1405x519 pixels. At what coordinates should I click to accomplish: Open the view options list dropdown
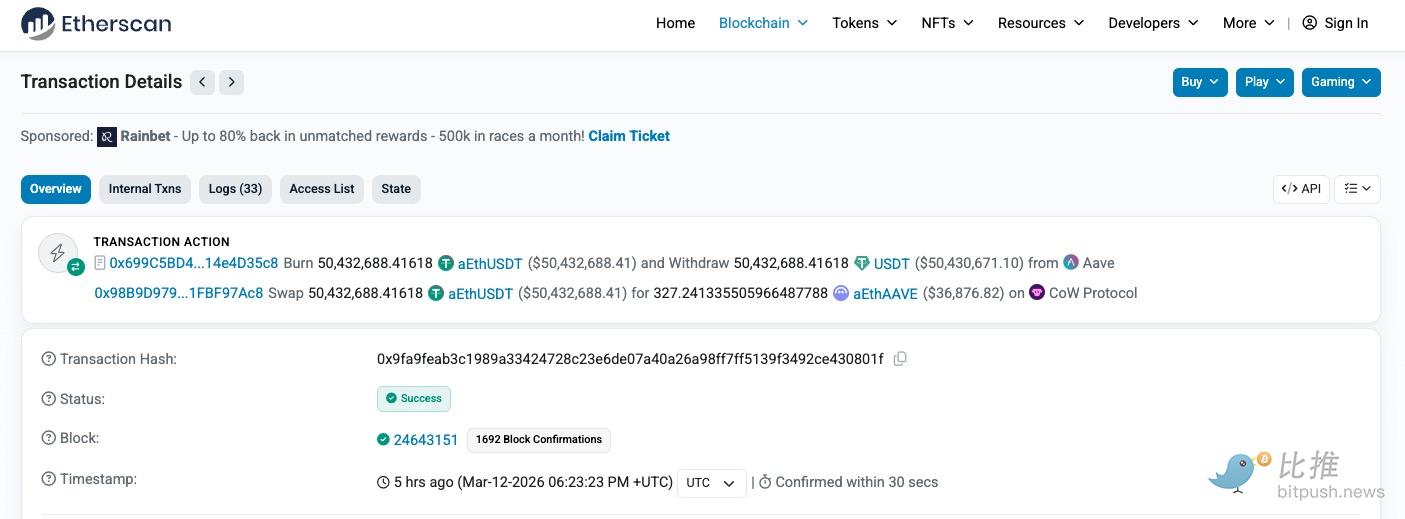tap(1357, 189)
